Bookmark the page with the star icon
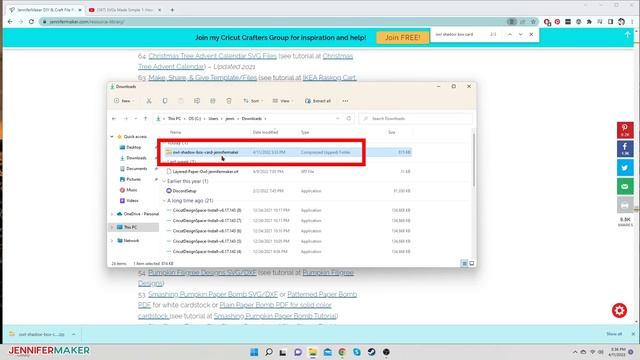The image size is (640, 360). pos(533,22)
